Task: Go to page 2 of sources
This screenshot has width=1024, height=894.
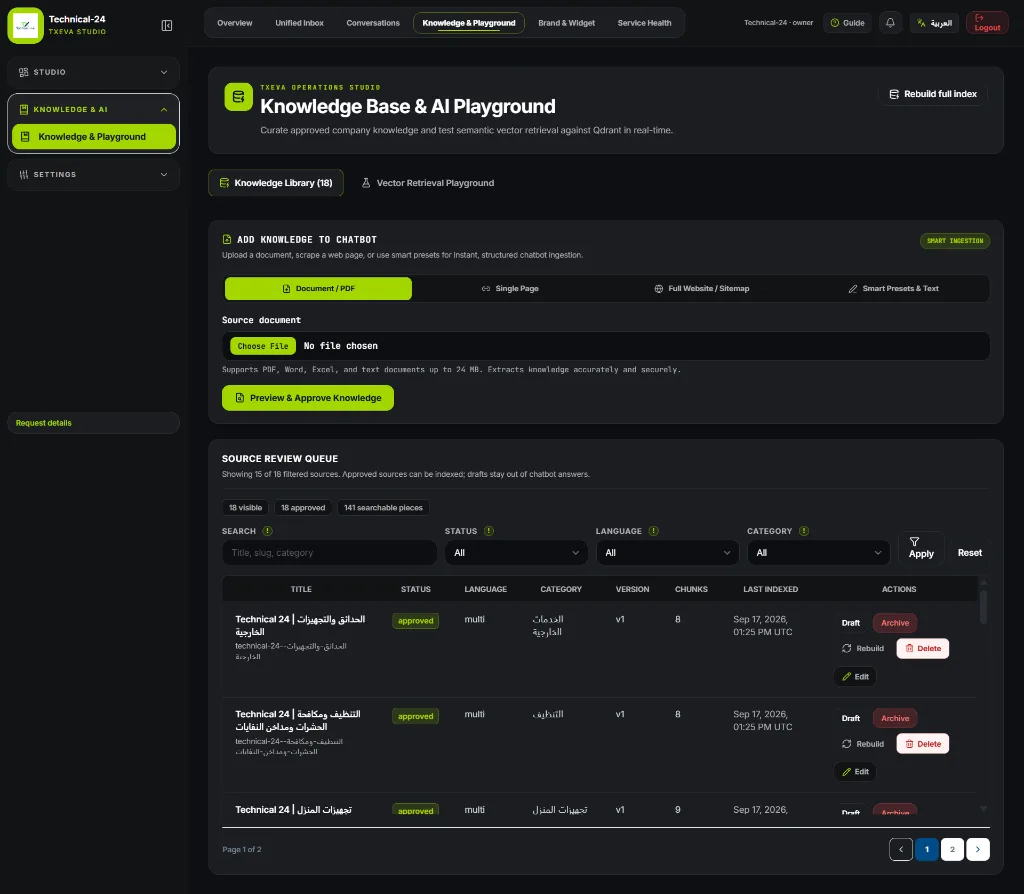Action: 952,849
